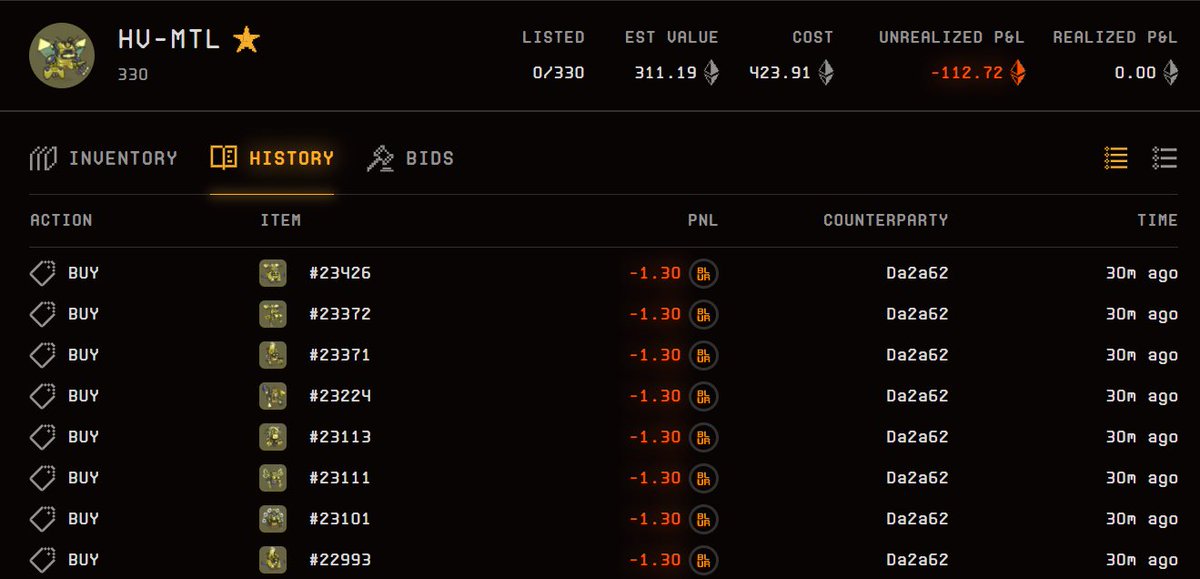Open counterparty Da2a62 in #23426 row
The image size is (1200, 579).
917,273
